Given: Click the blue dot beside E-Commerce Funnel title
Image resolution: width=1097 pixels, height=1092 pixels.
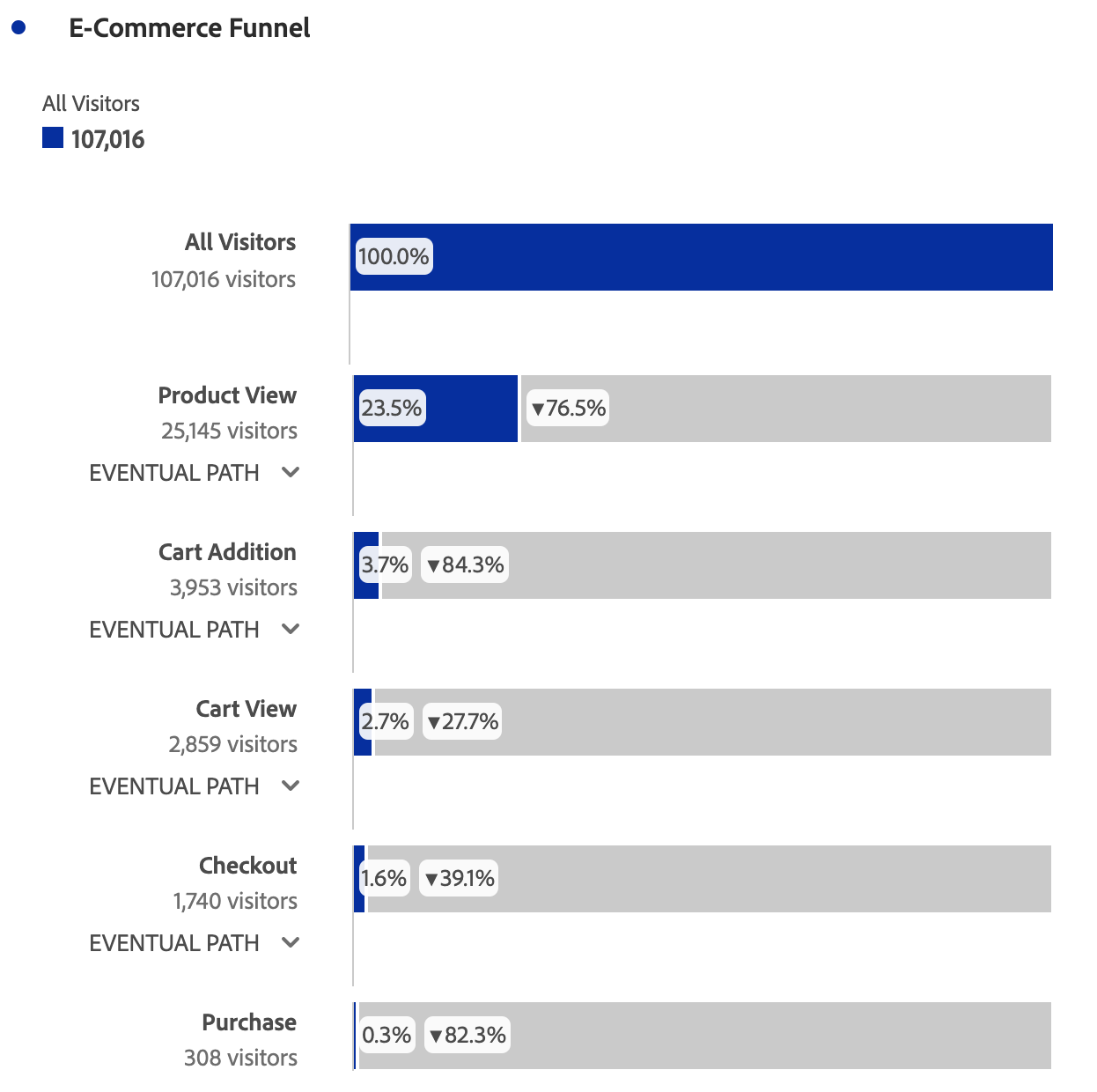Looking at the screenshot, I should pyautogui.click(x=18, y=28).
